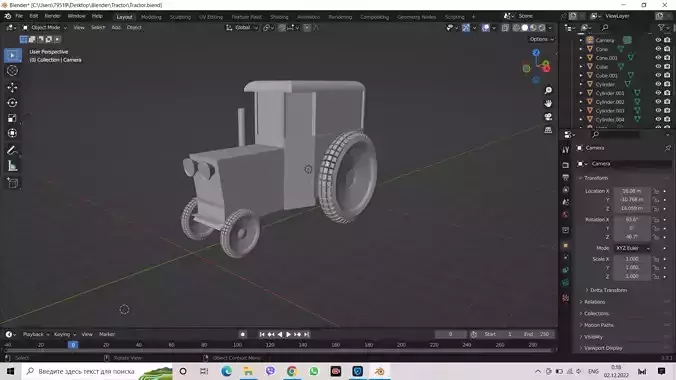Click the navigation gizmo Z axis
The height and width of the screenshot is (380, 676).
tap(536, 53)
